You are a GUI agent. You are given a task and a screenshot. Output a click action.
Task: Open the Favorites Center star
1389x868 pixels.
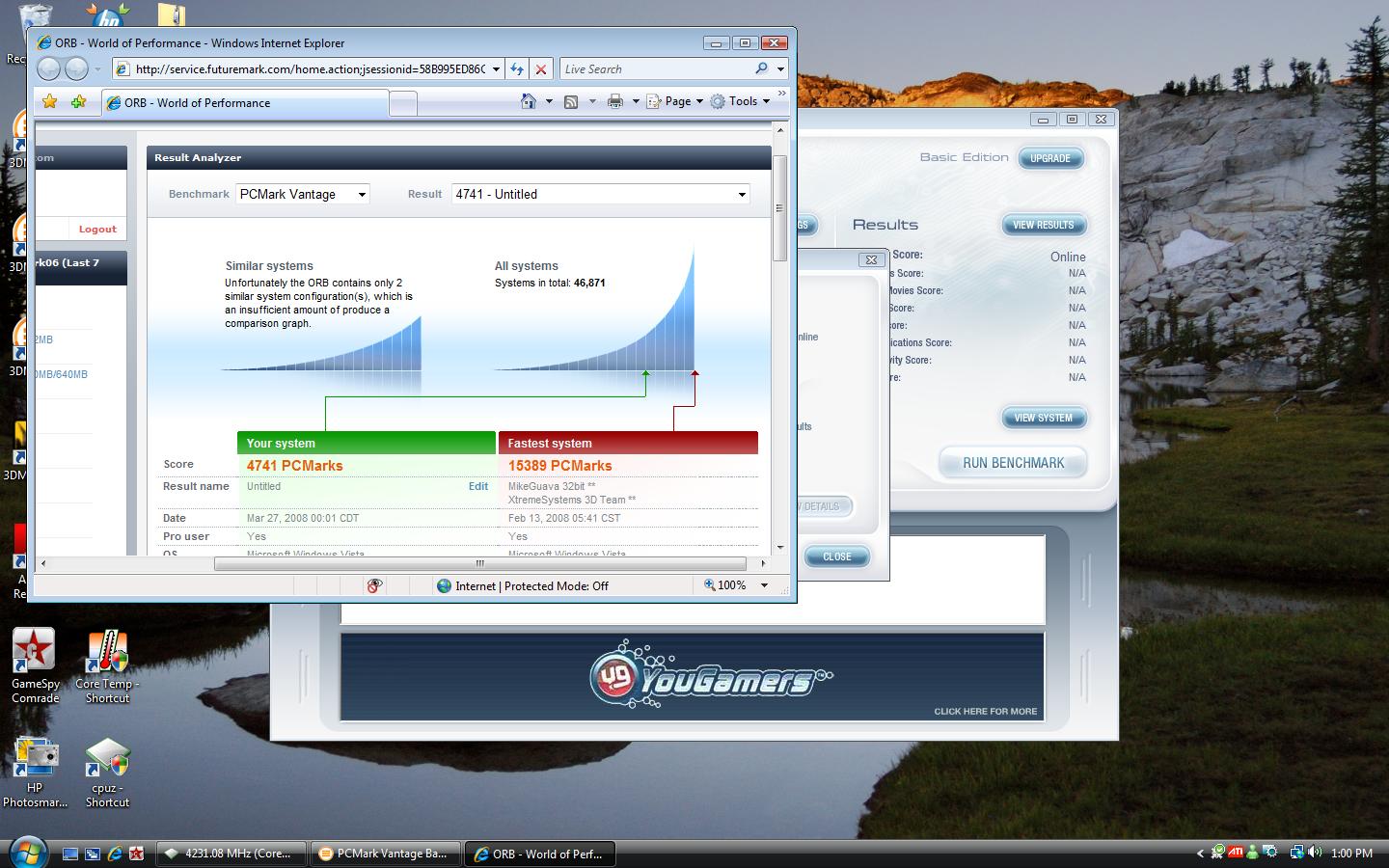coord(50,101)
